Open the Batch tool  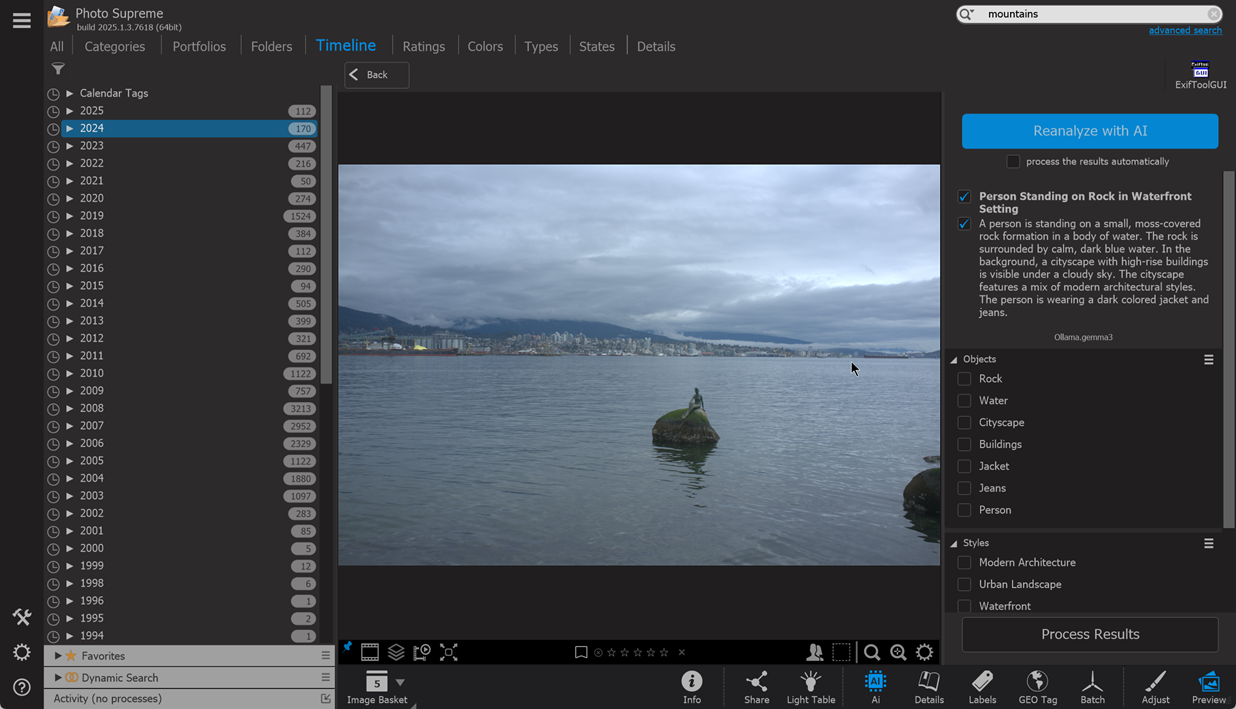pos(1092,687)
